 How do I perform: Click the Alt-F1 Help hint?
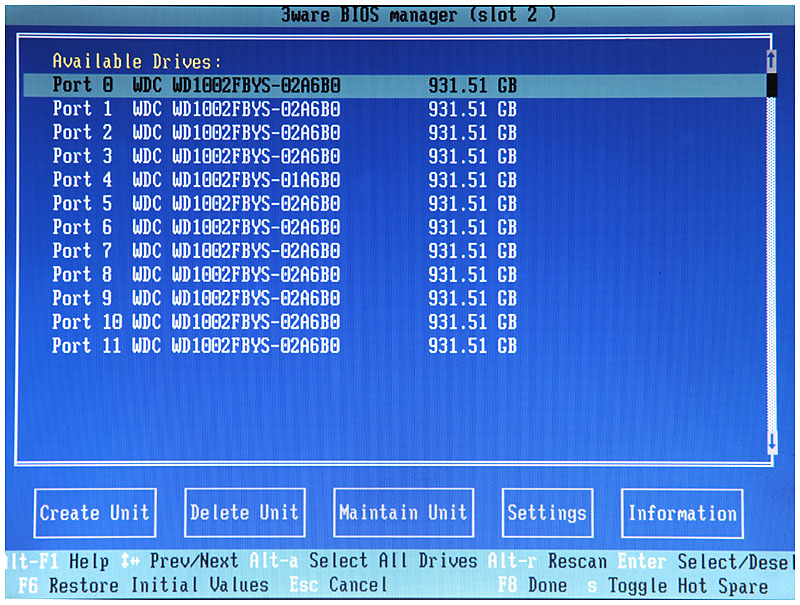point(58,562)
